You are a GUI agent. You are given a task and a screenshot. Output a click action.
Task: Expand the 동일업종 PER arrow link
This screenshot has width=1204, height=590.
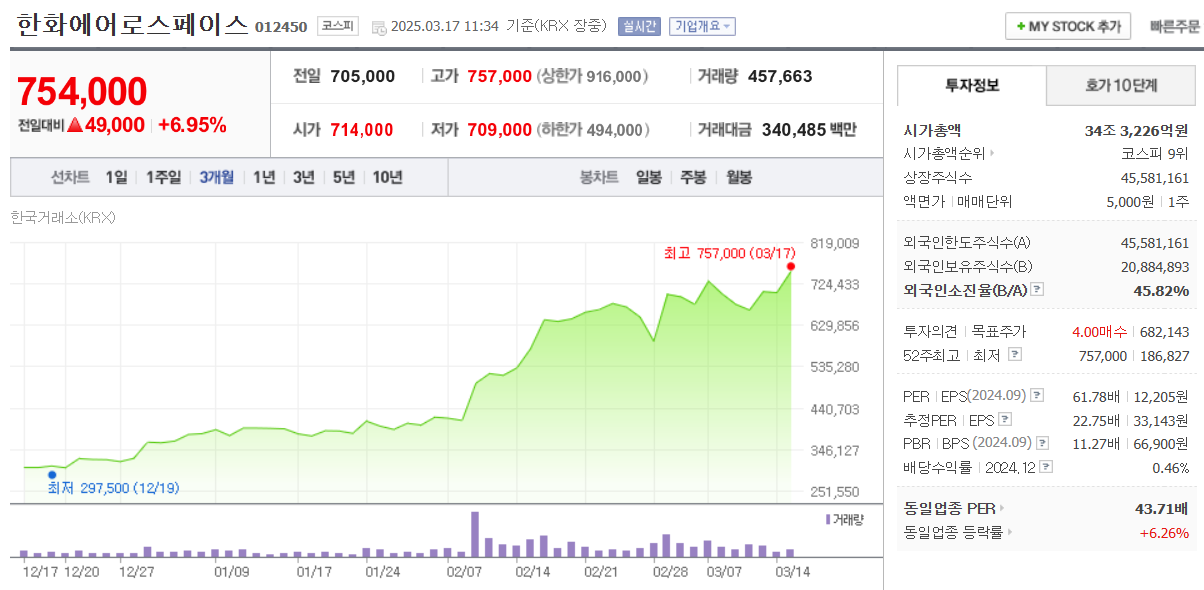pyautogui.click(x=1002, y=509)
